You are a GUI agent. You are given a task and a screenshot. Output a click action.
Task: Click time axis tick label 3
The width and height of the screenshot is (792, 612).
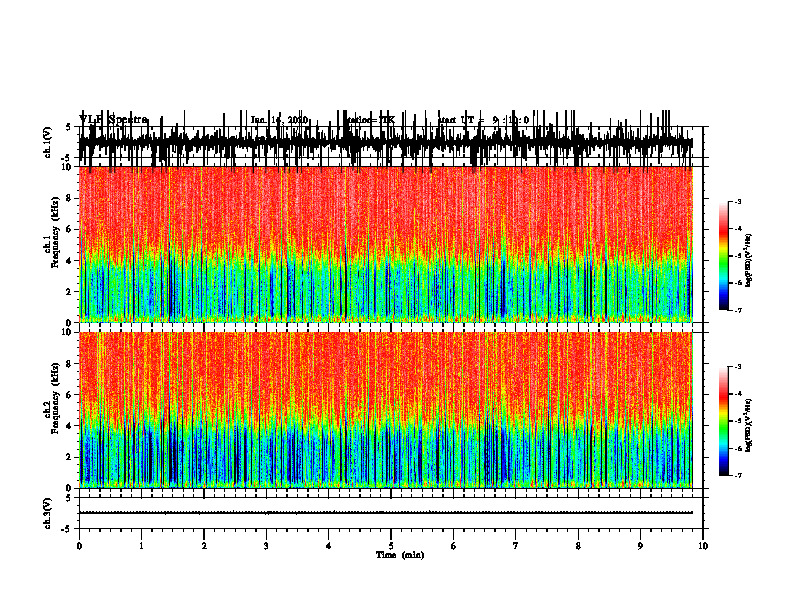pos(266,546)
